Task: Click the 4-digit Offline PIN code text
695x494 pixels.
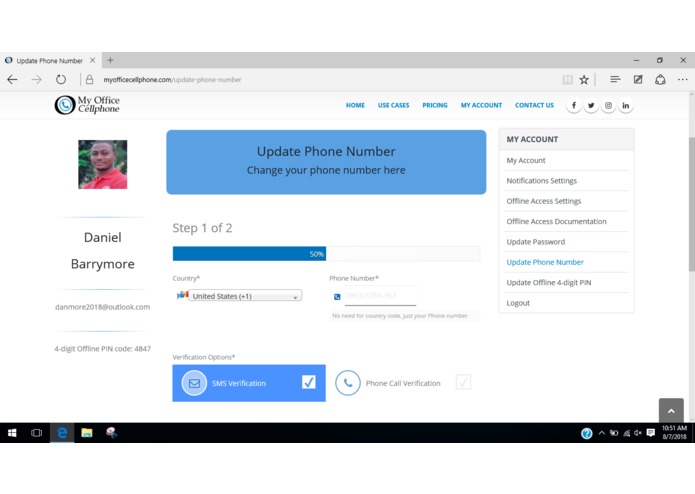Action: click(x=102, y=349)
